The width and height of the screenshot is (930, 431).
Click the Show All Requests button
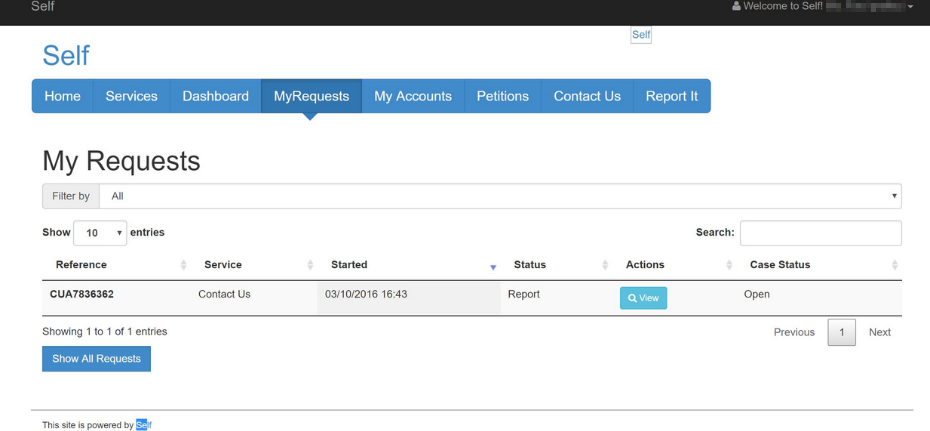pos(96,359)
